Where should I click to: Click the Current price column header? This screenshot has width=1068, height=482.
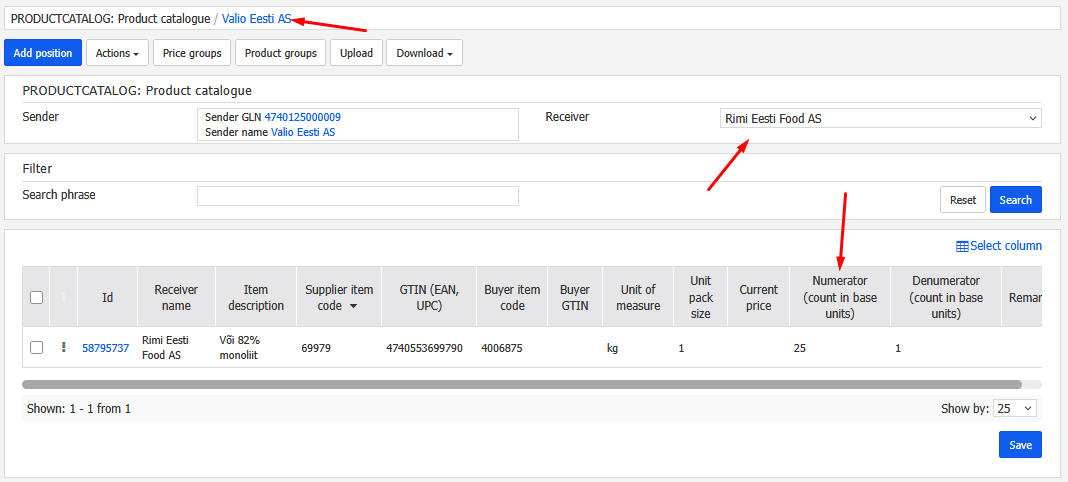pos(758,297)
